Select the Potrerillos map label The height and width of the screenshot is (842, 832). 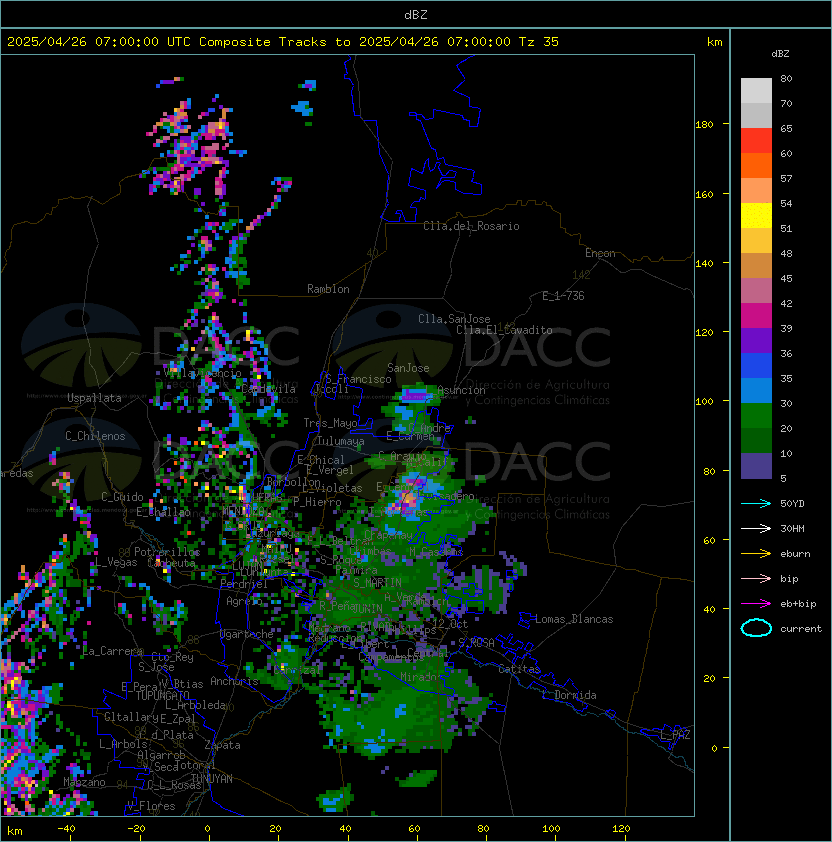tap(167, 552)
